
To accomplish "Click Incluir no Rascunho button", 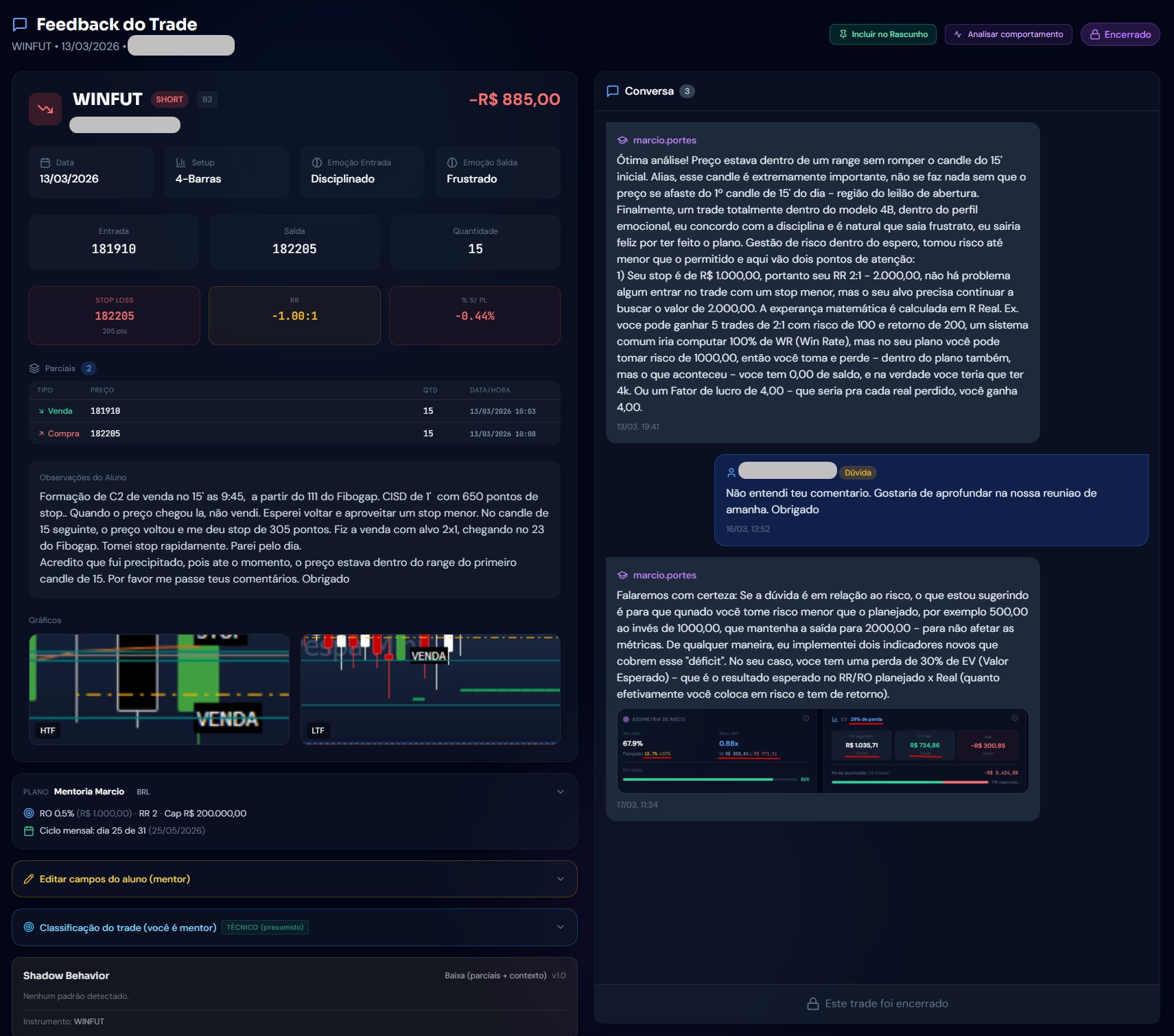I will pyautogui.click(x=882, y=34).
